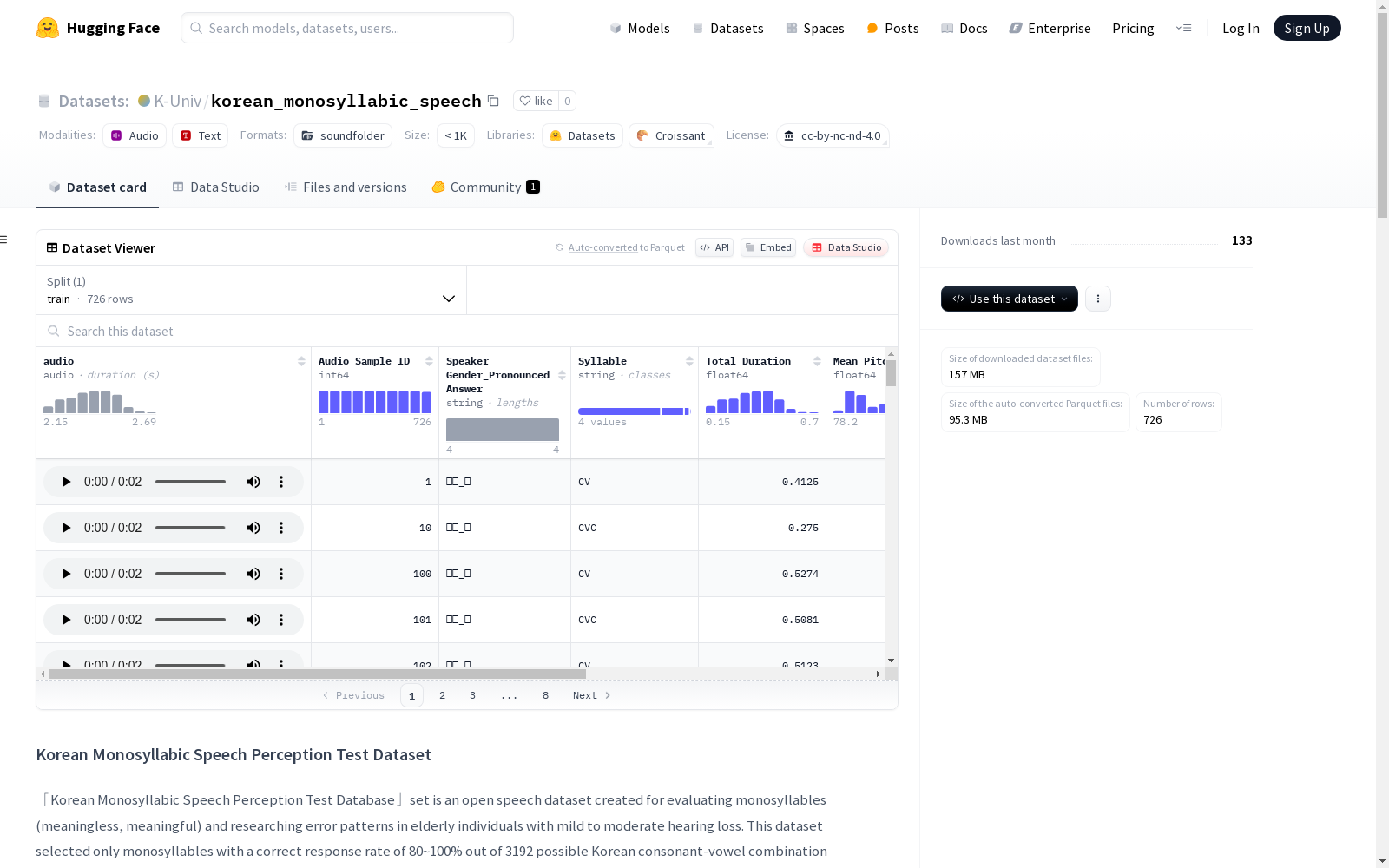Seek audio slider for sample ID 100
The height and width of the screenshot is (868, 1389).
191,574
